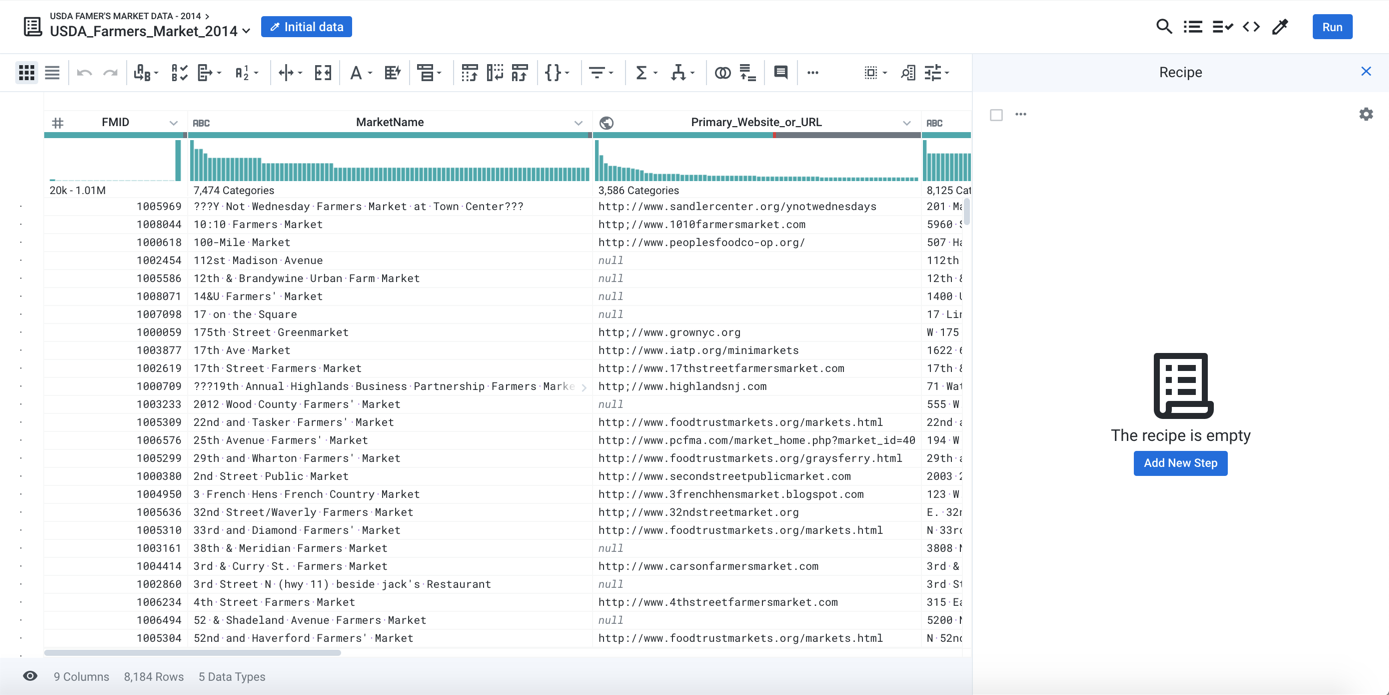Search the dataset with the magnifier icon
The width and height of the screenshot is (1389, 695).
[x=1163, y=27]
